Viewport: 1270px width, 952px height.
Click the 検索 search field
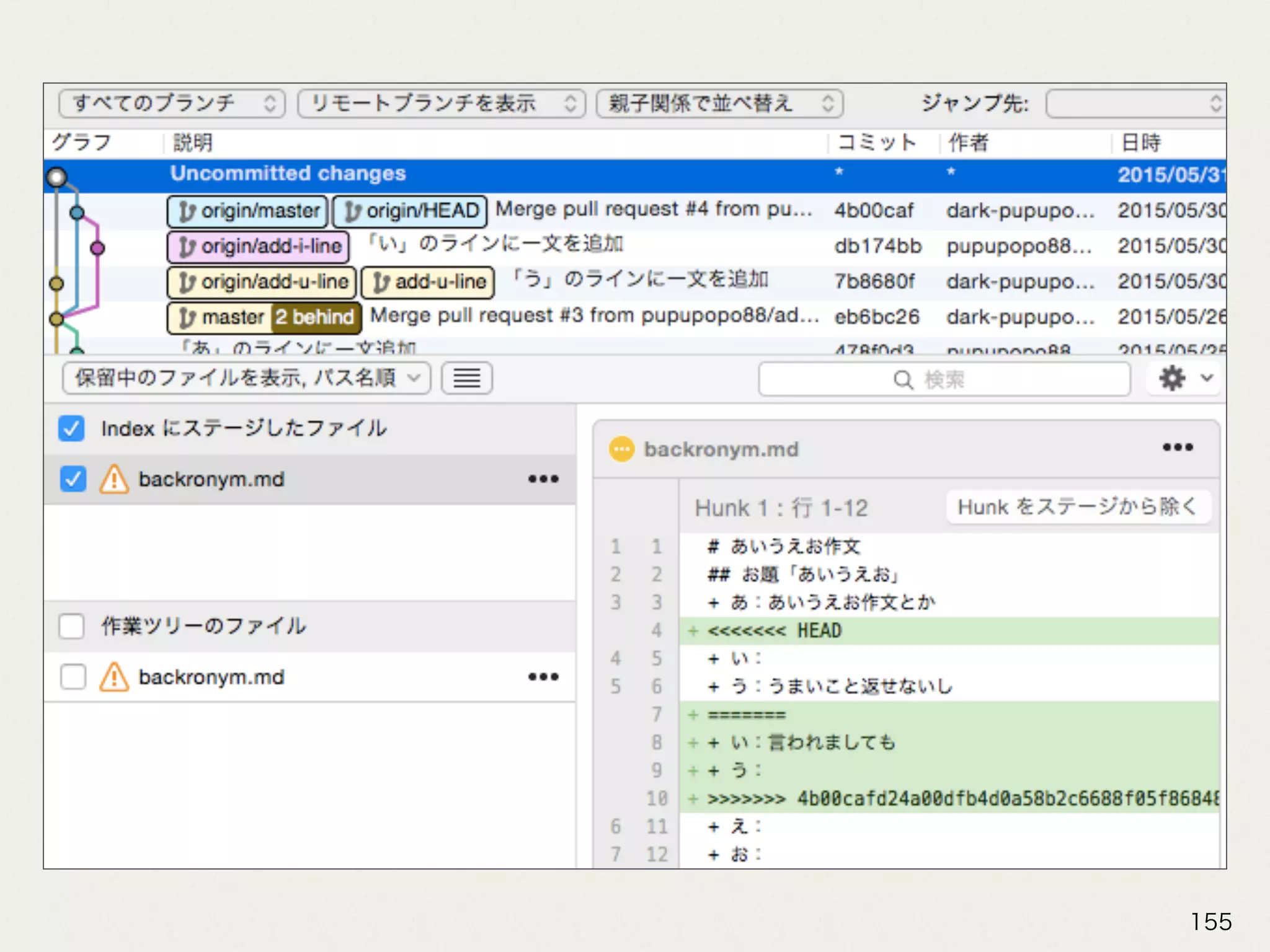click(944, 379)
